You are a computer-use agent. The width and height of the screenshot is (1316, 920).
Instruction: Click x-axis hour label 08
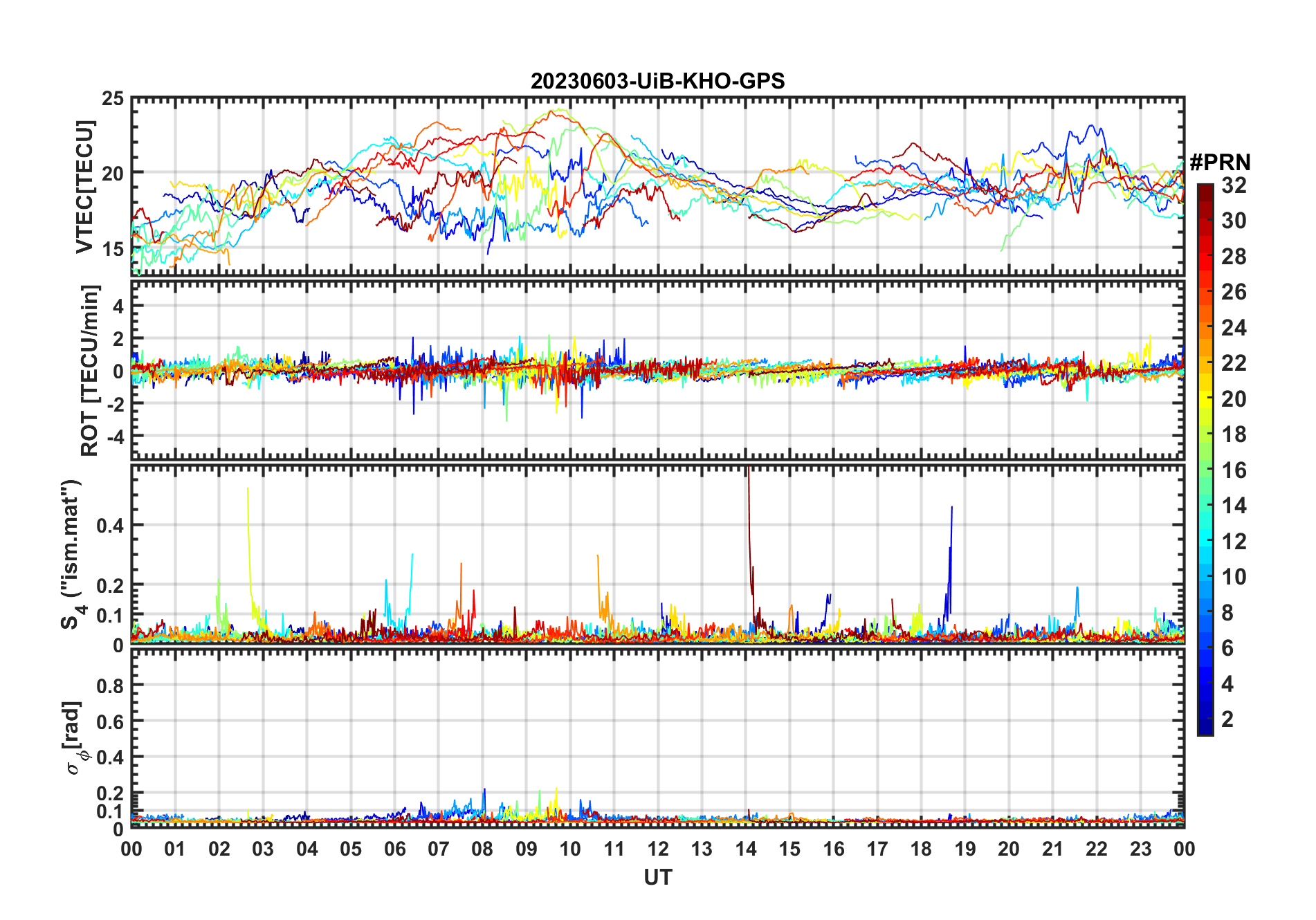click(x=482, y=849)
